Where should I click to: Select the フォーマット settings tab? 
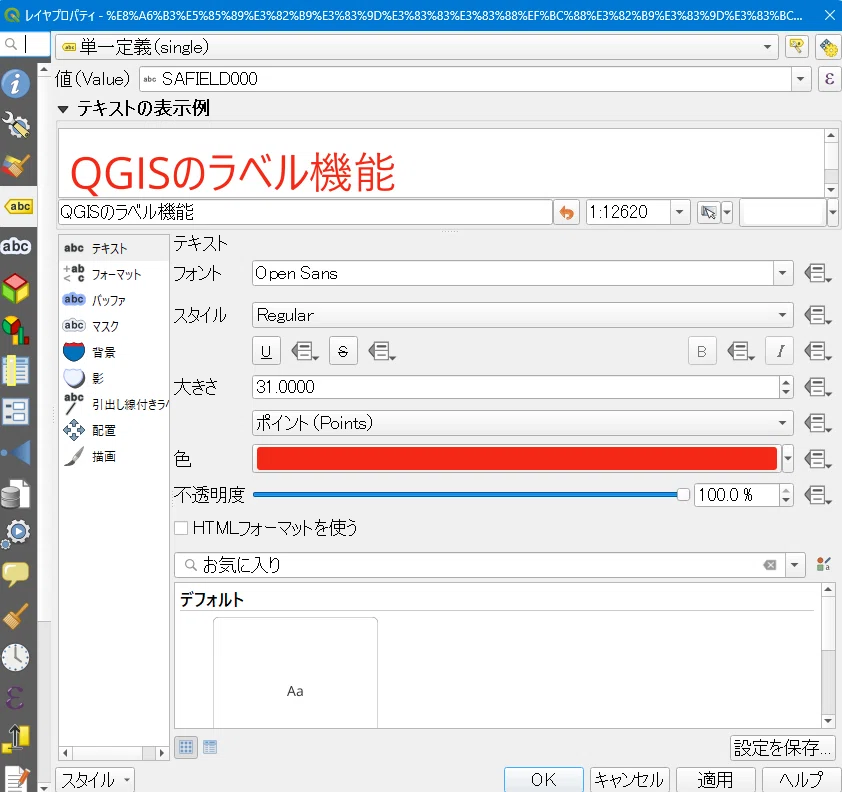pyautogui.click(x=113, y=274)
